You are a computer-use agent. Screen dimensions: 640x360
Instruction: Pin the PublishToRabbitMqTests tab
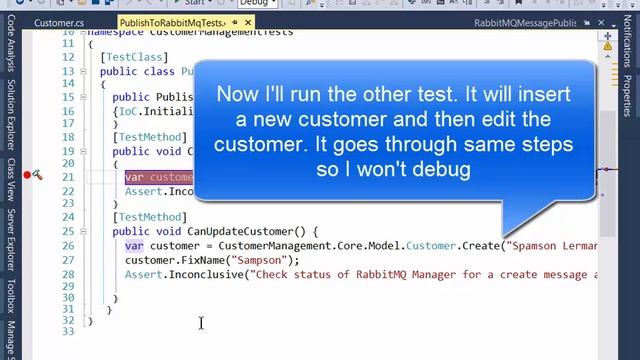point(235,22)
